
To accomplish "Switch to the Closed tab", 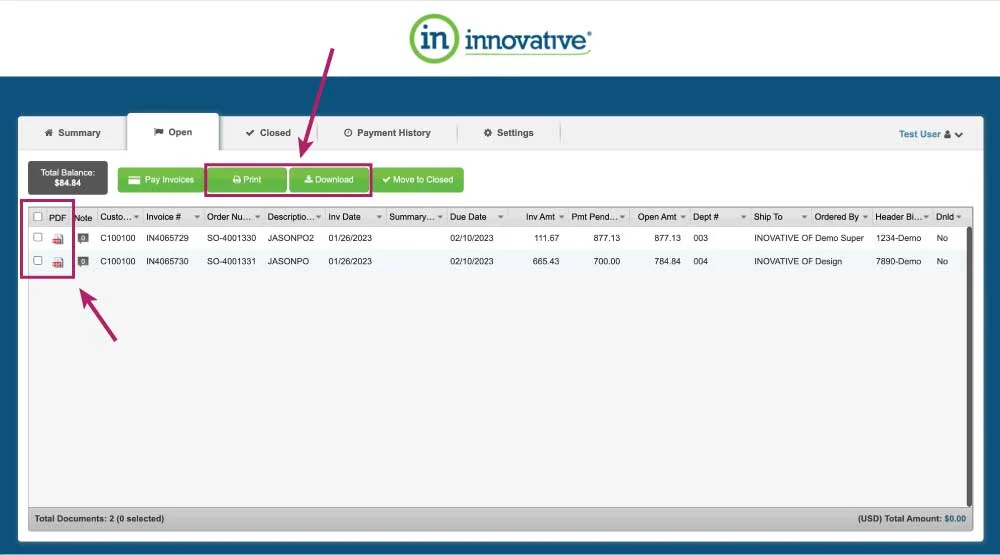I will click(x=268, y=133).
